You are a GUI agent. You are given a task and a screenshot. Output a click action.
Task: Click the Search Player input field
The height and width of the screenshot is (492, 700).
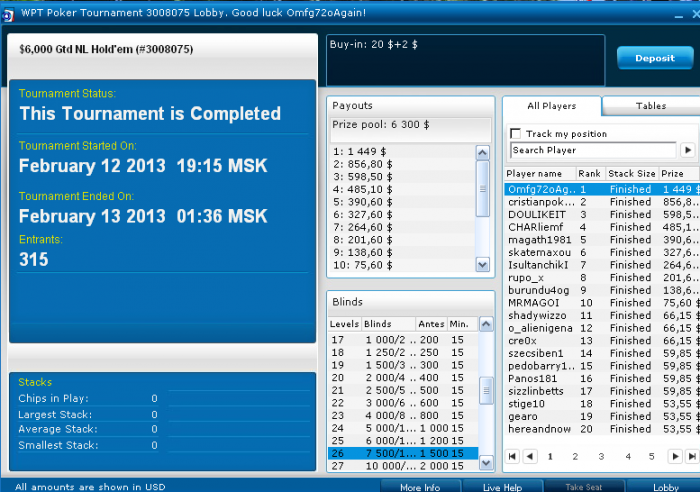[x=593, y=150]
